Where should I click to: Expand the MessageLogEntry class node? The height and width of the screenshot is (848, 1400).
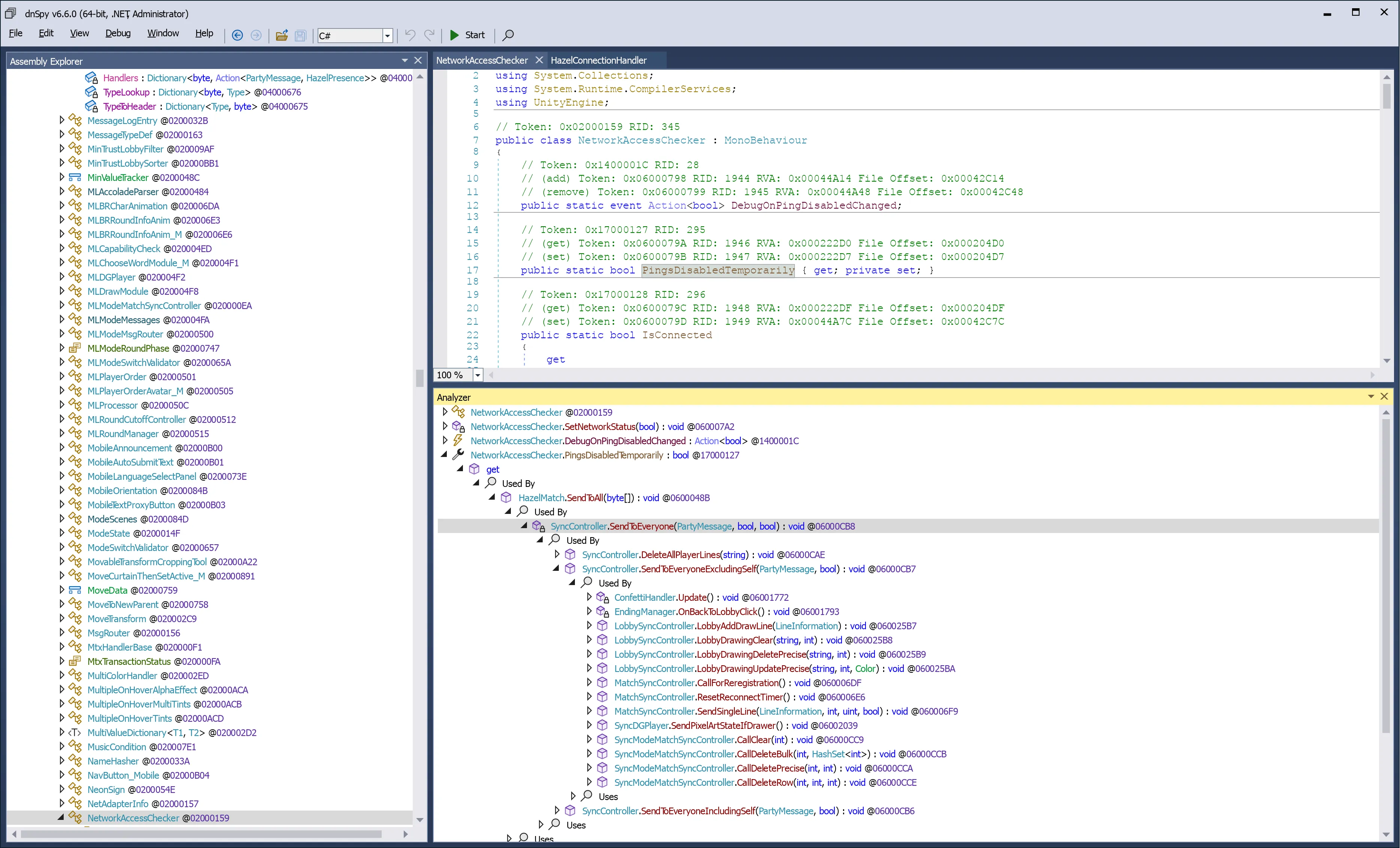tap(62, 120)
